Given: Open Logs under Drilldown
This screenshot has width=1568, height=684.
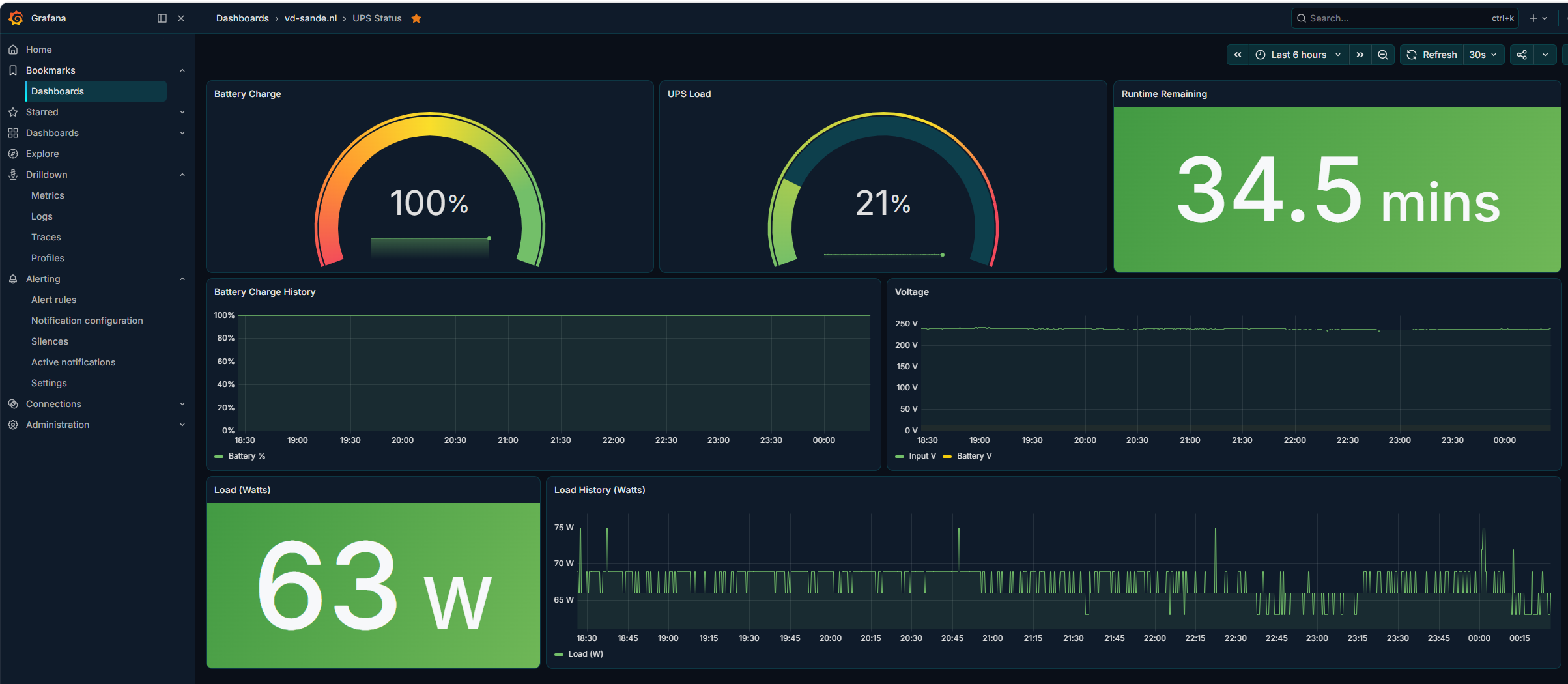Looking at the screenshot, I should (x=42, y=216).
